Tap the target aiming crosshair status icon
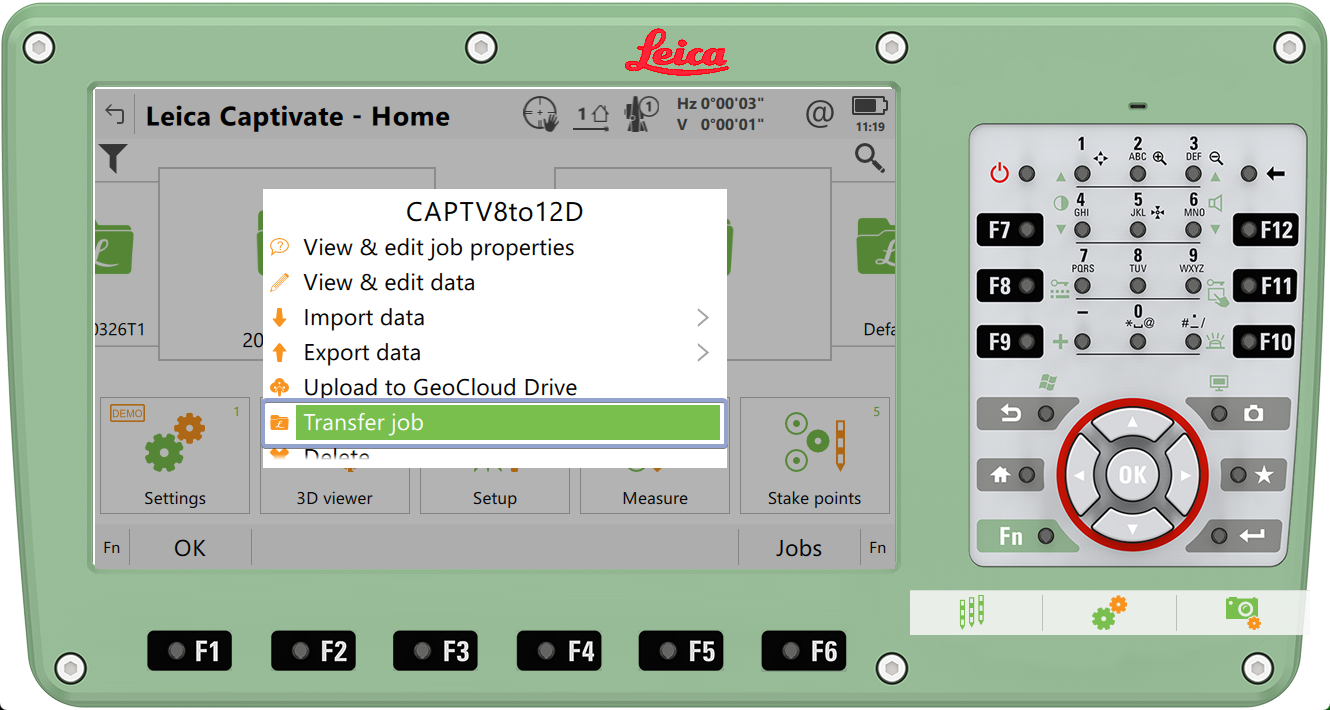 [x=540, y=114]
